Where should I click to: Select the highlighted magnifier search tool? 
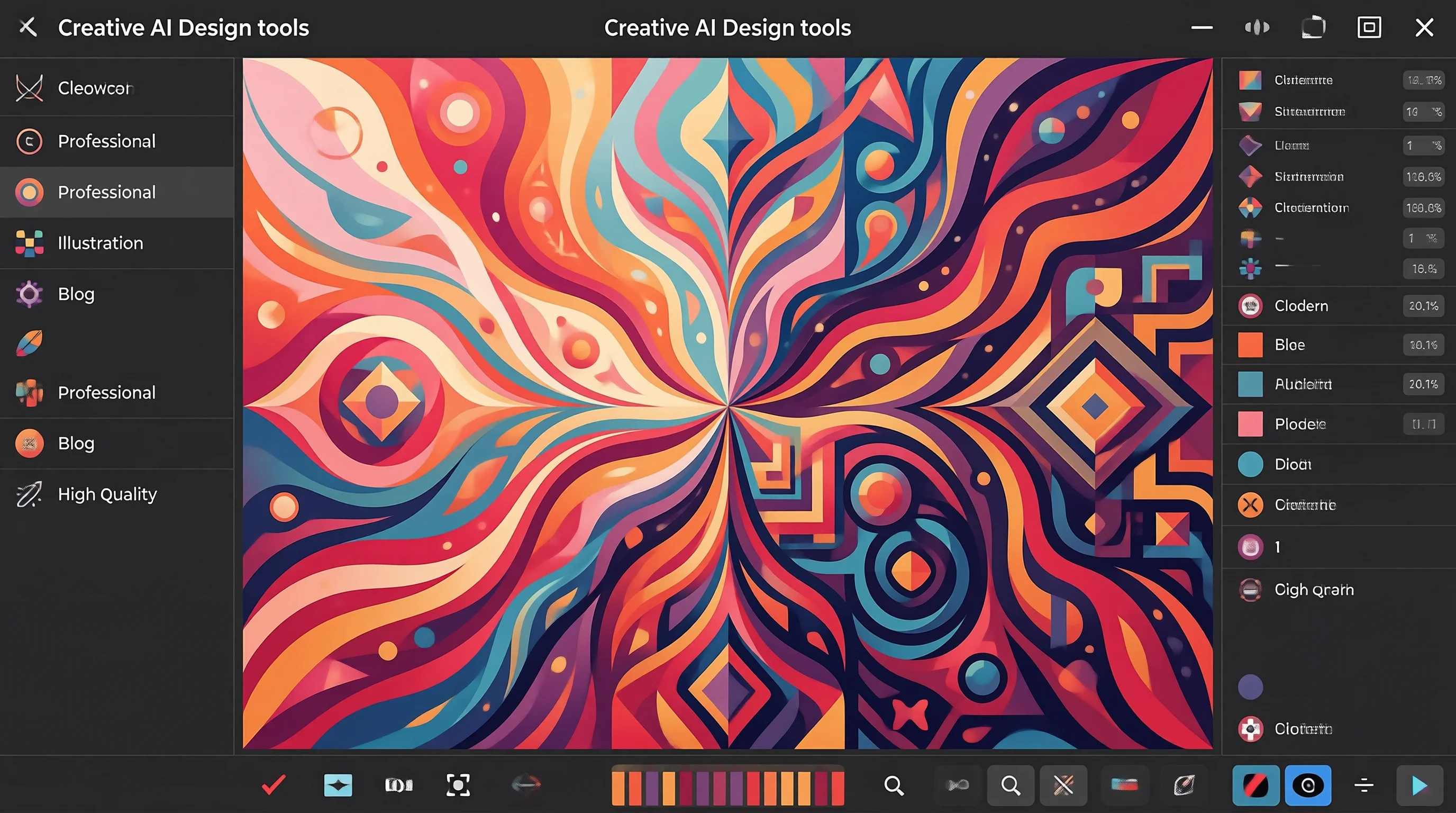click(x=1011, y=785)
